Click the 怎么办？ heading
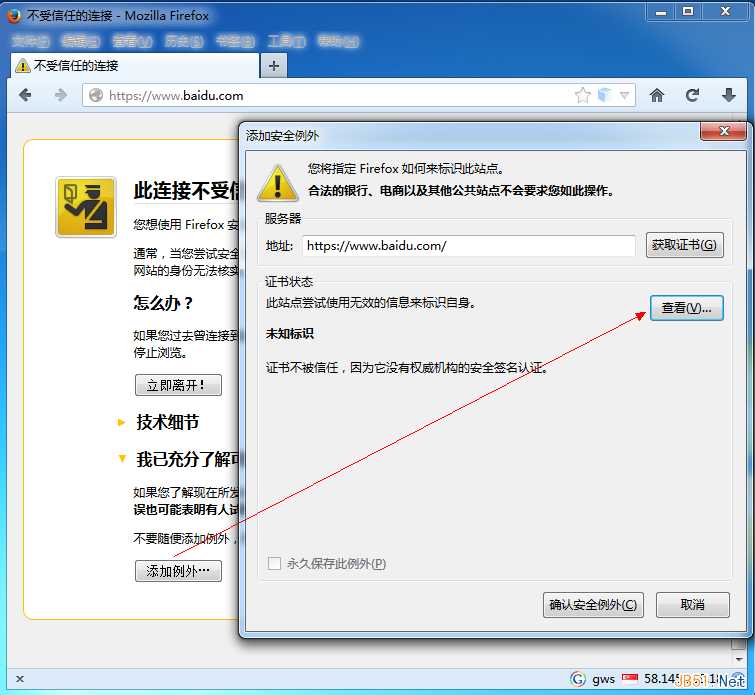Viewport: 755px width, 695px height. coord(163,303)
